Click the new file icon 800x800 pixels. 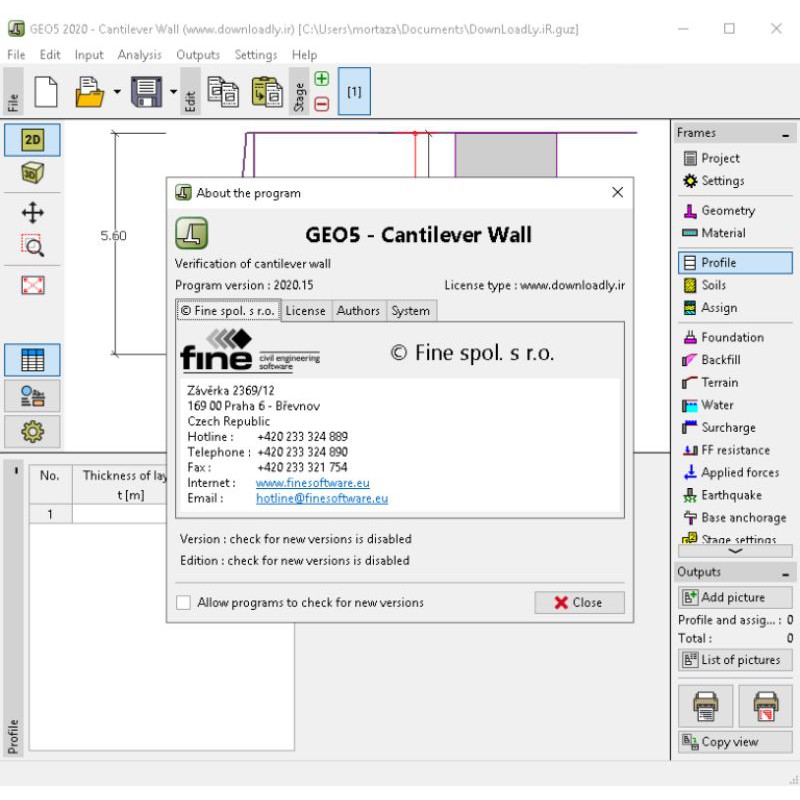click(46, 92)
